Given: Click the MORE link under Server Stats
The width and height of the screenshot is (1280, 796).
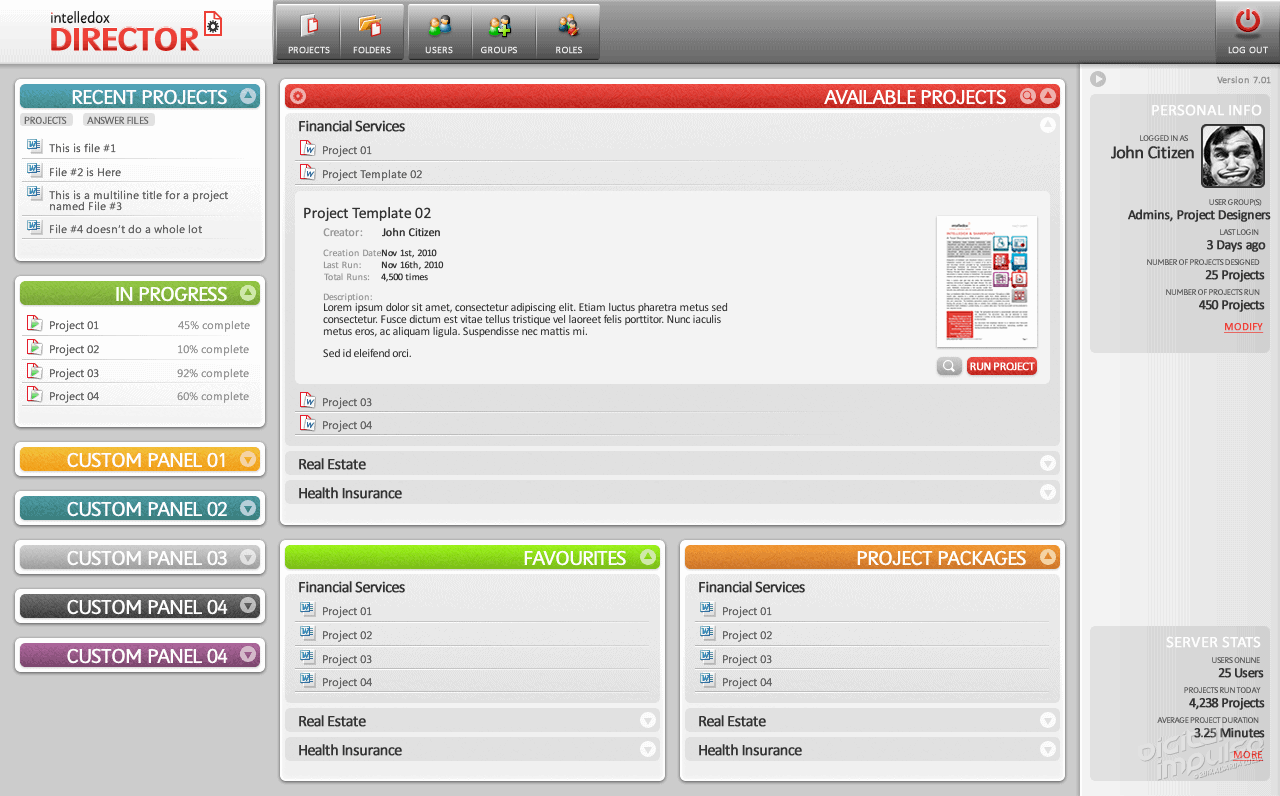Looking at the screenshot, I should pos(1247,755).
